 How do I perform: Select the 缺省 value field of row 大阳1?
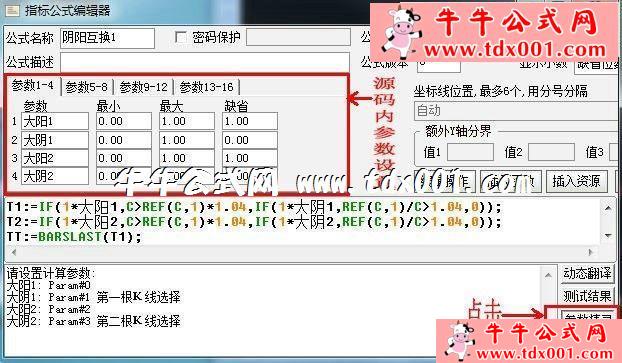(250, 121)
